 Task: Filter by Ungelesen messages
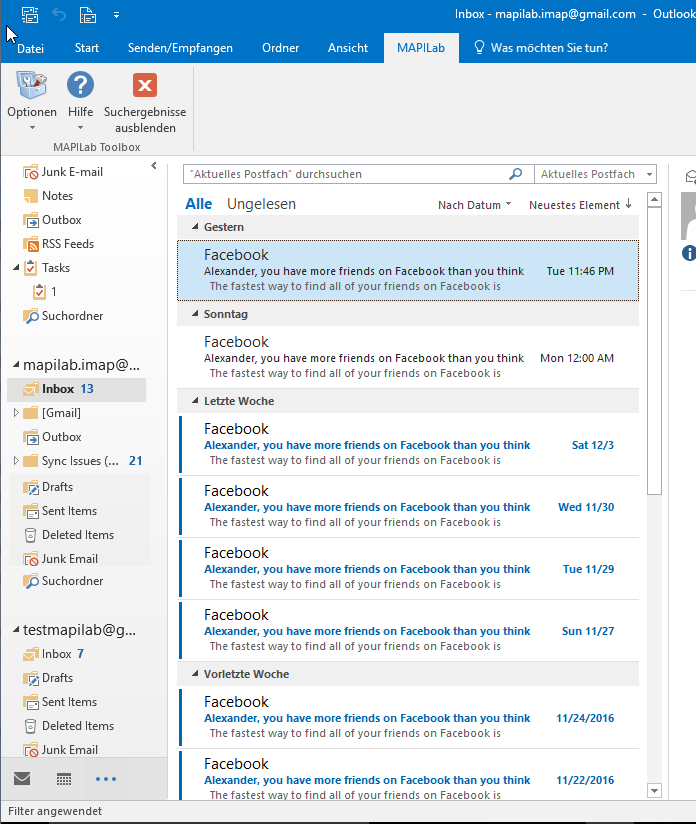pyautogui.click(x=261, y=204)
